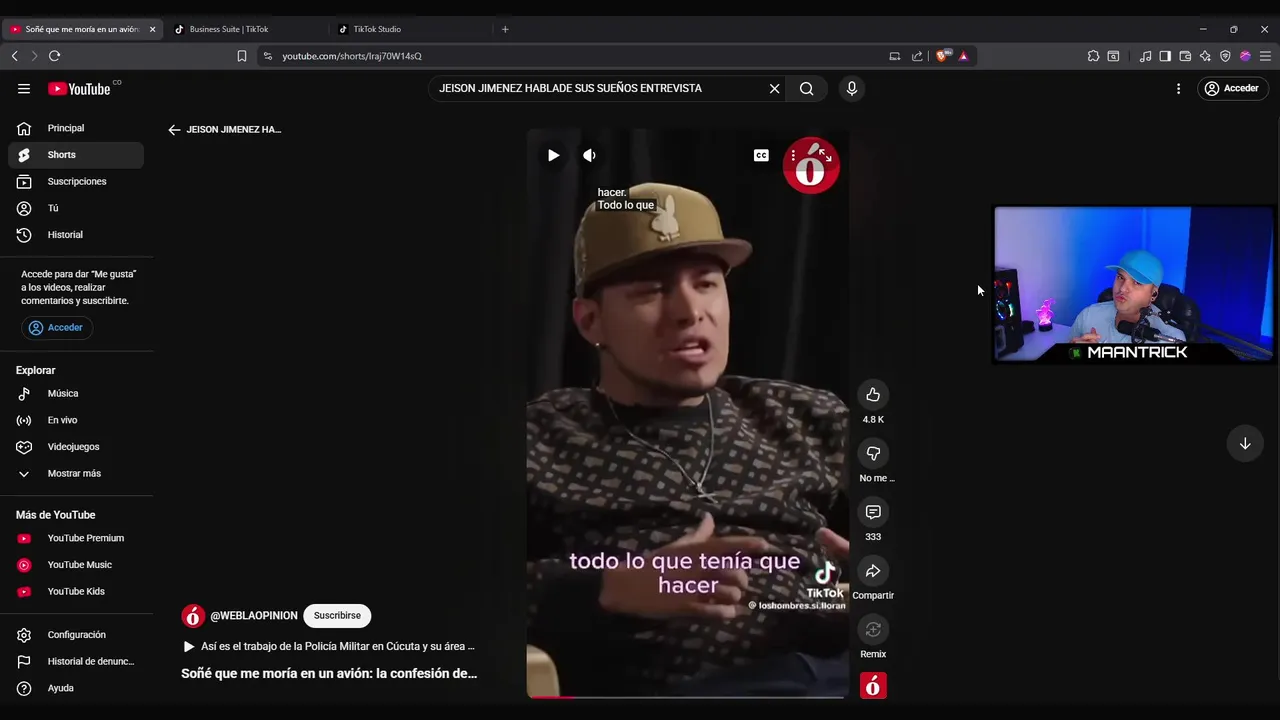Seek on the Short's red progress bar
The height and width of the screenshot is (720, 1280).
(687, 697)
